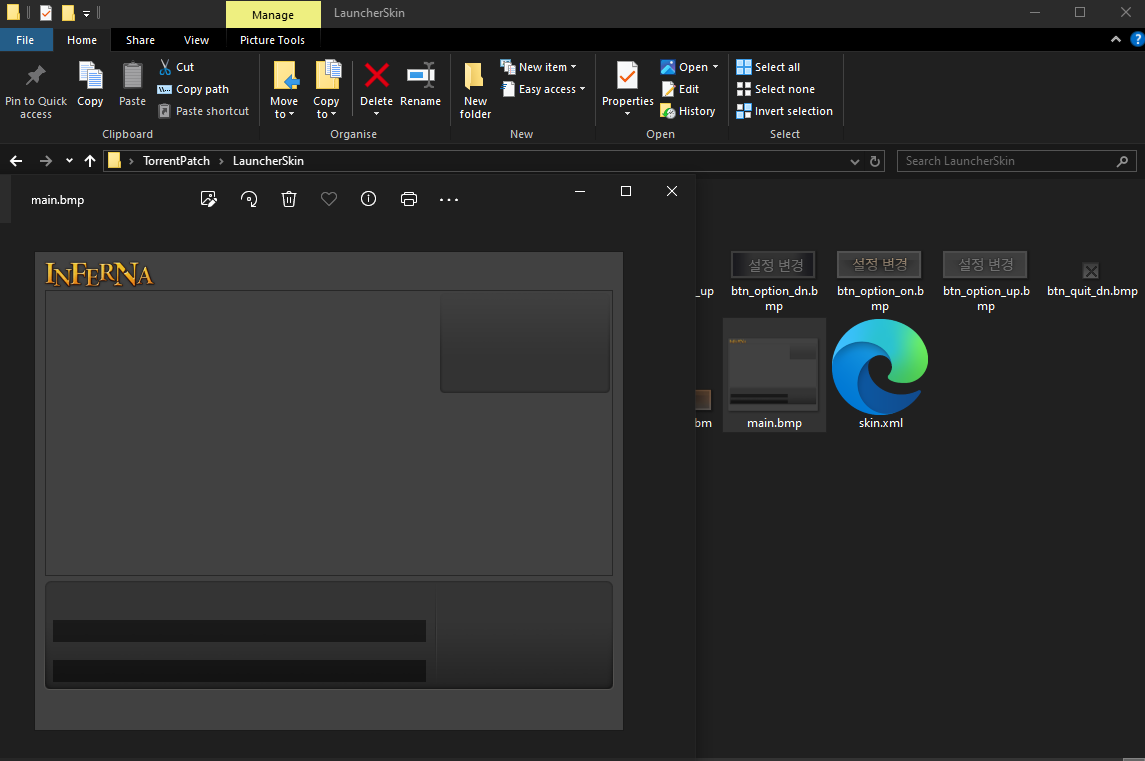The image size is (1145, 761).
Task: Select the skin.xml file
Action: [881, 375]
